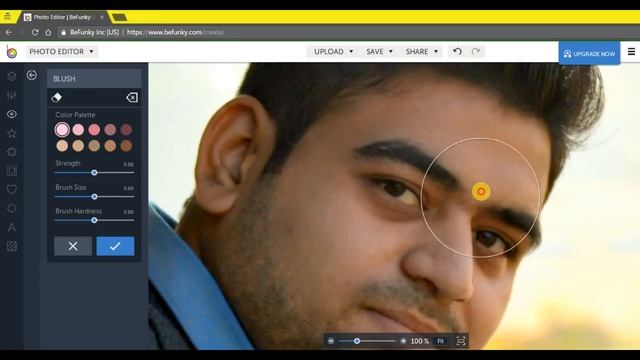Close the BeFunky browser tab
This screenshot has height=360, width=640.
pyautogui.click(x=102, y=17)
